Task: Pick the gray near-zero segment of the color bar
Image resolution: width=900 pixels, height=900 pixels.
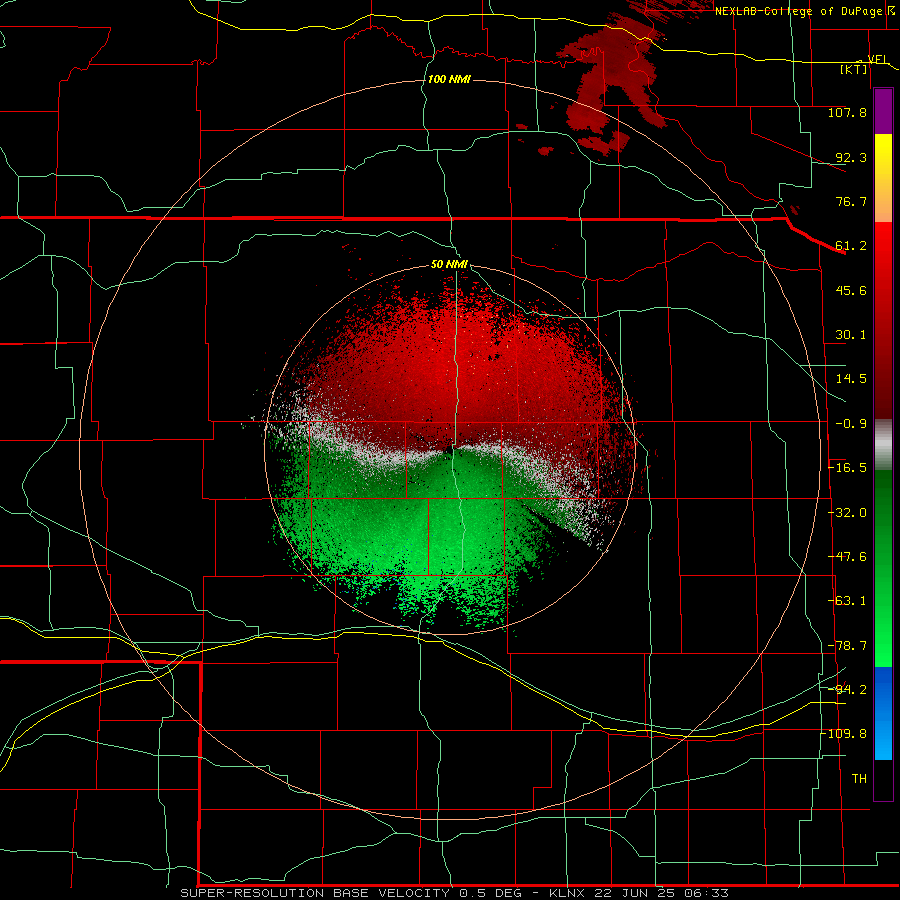Action: tap(883, 445)
